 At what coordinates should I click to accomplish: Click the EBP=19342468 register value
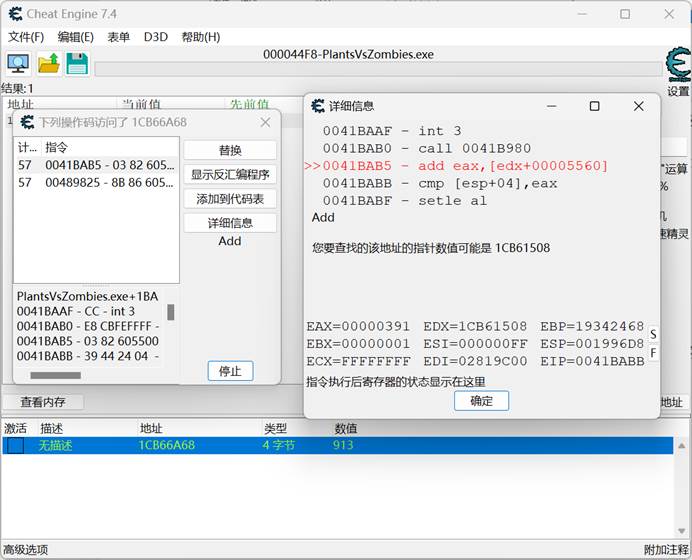click(x=592, y=327)
